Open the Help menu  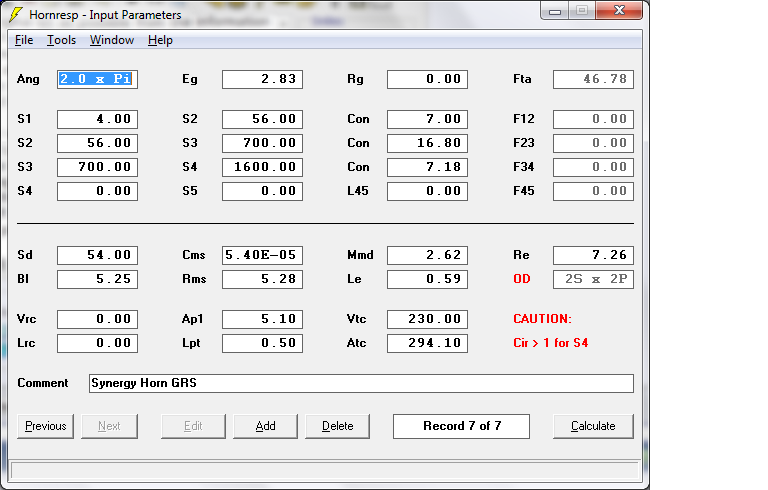160,40
